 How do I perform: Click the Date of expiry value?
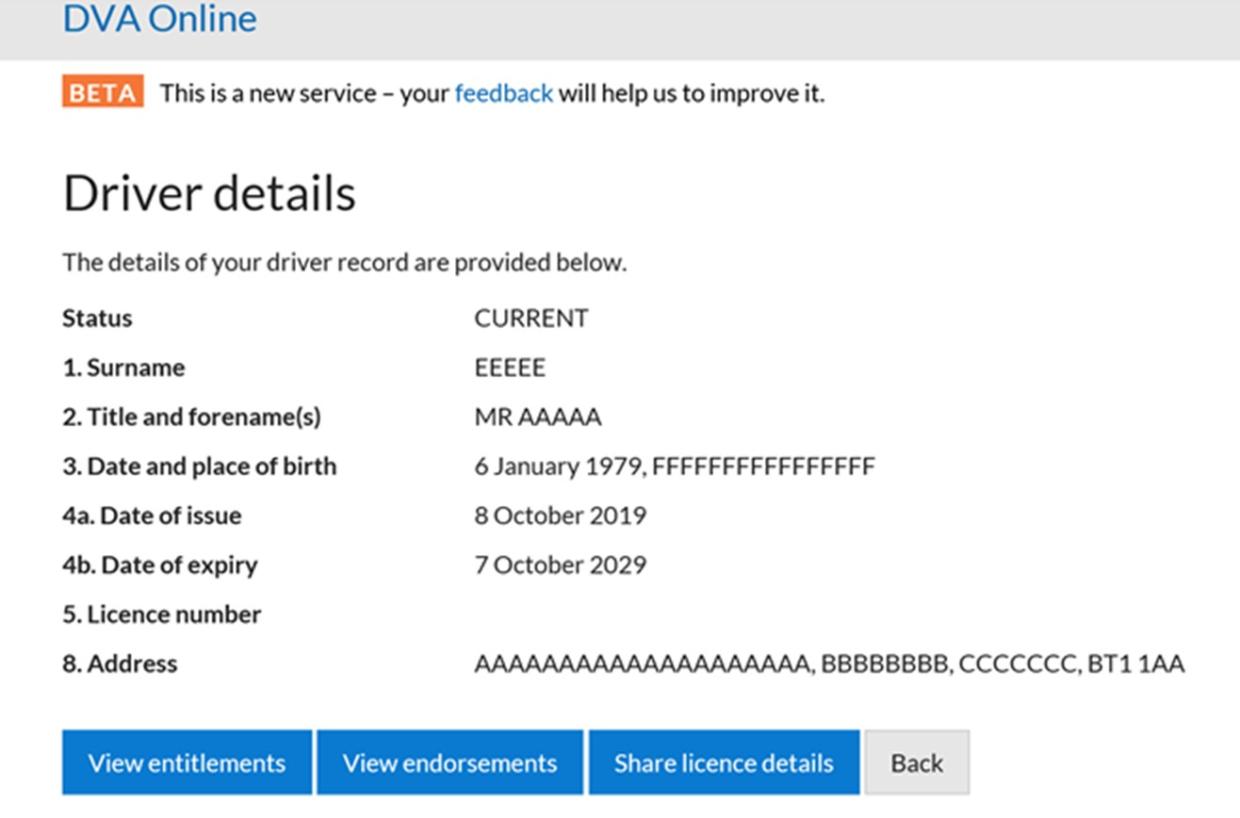pos(560,564)
